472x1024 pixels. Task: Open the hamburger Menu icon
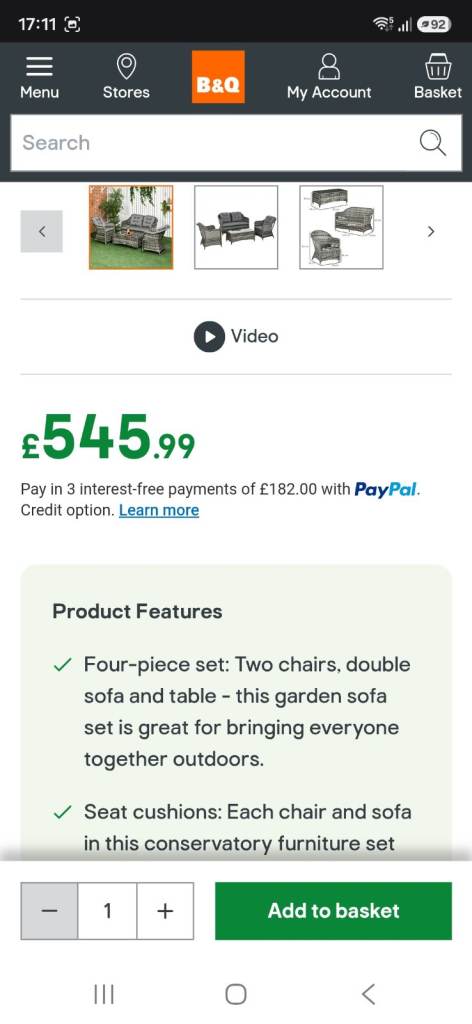click(x=39, y=67)
